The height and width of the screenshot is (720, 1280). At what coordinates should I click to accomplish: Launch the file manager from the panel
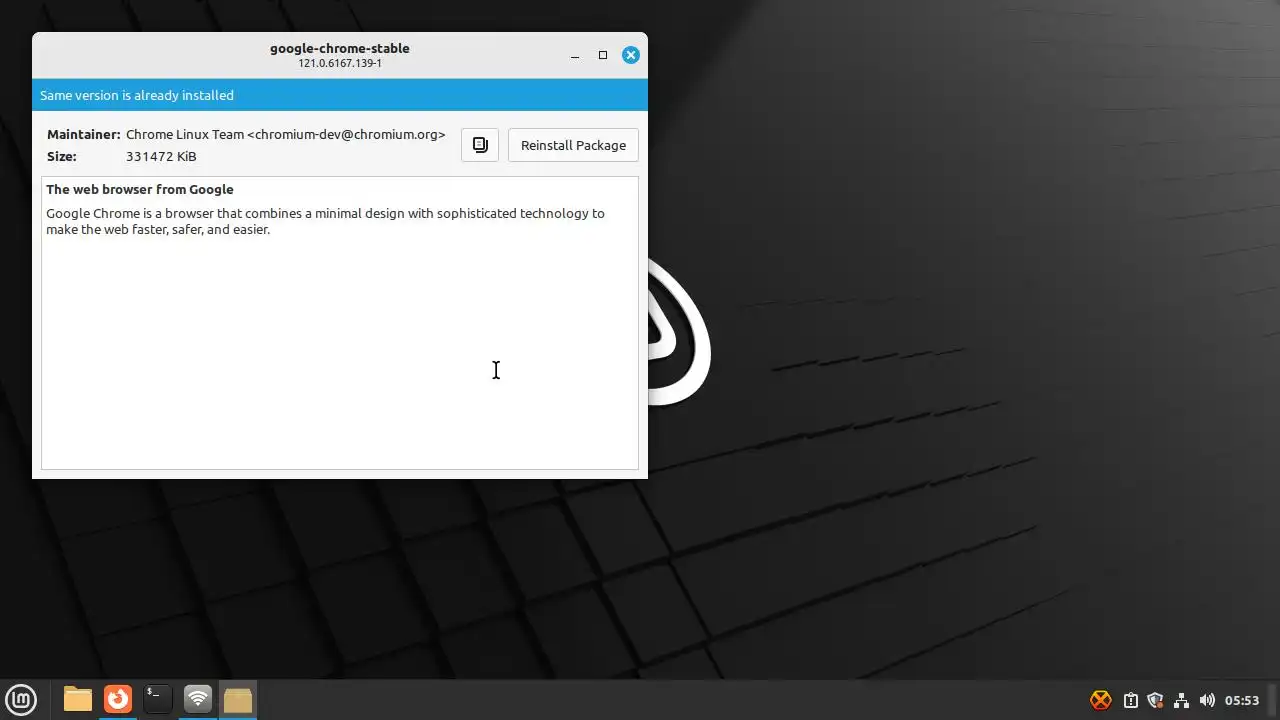(78, 699)
